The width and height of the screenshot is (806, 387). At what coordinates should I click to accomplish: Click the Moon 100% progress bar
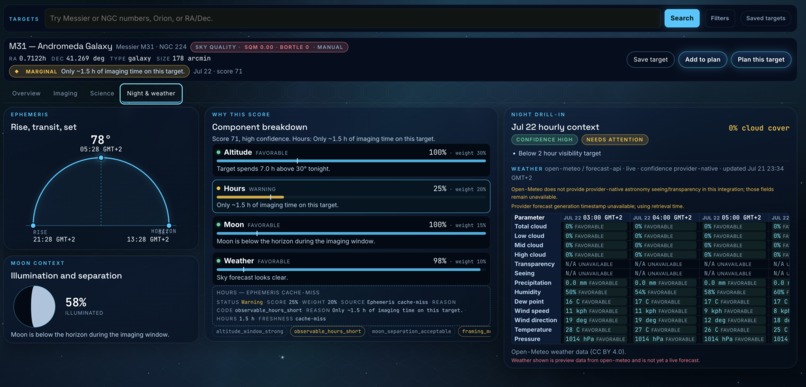point(351,233)
